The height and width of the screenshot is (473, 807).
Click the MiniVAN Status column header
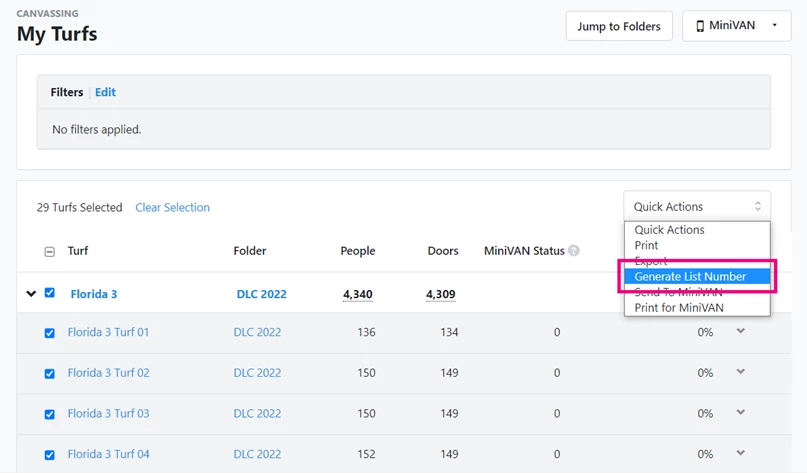(x=524, y=251)
